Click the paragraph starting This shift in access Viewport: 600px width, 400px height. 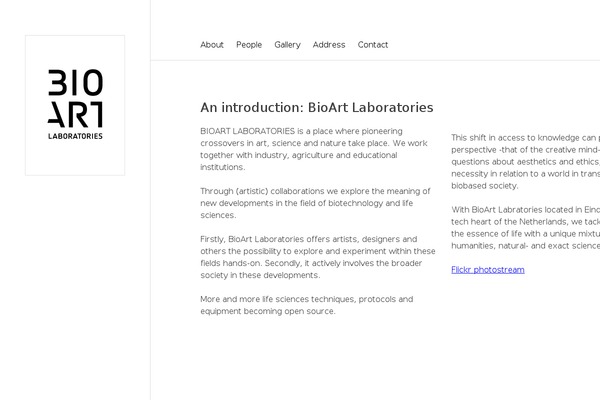tap(525, 162)
